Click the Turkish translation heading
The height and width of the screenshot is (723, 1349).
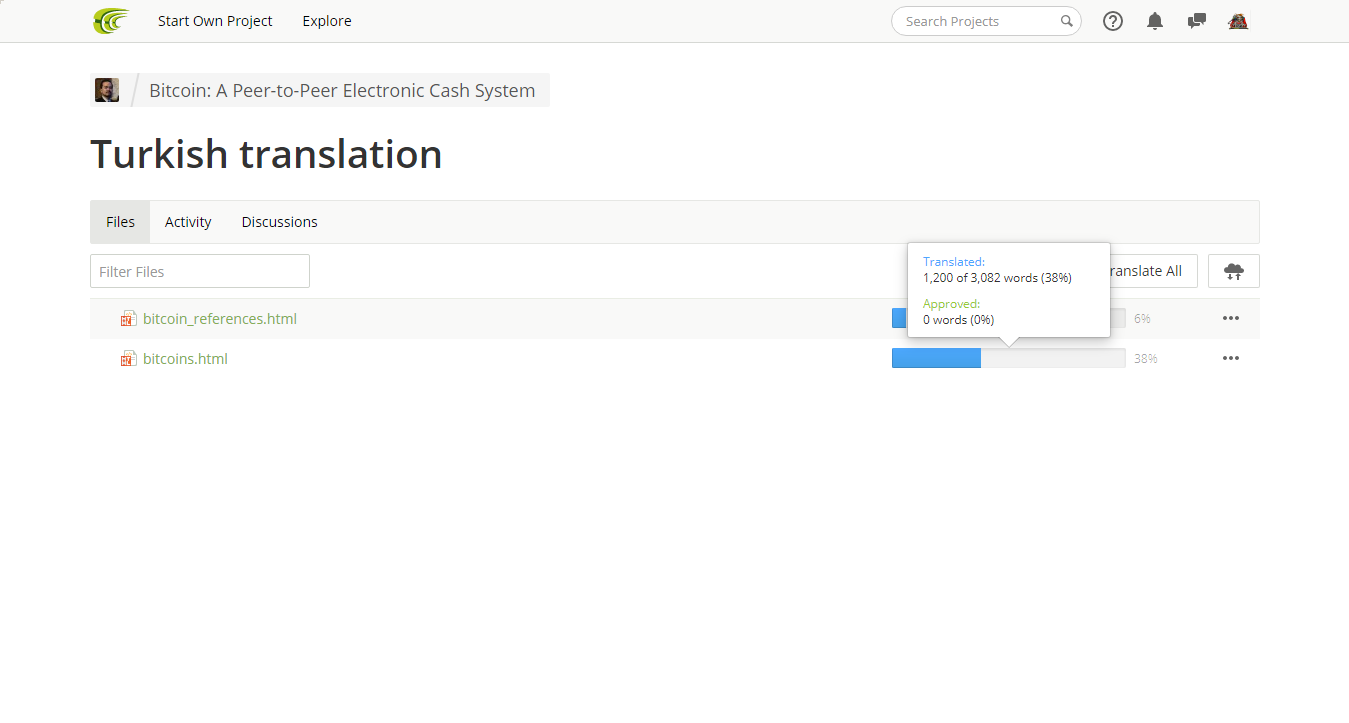pos(266,154)
